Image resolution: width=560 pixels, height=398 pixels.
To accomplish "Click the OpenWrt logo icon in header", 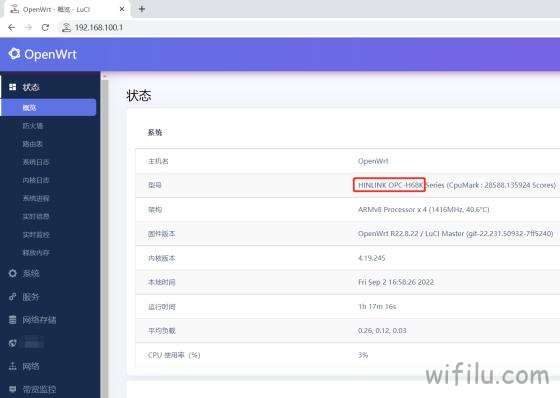I will tap(14, 54).
